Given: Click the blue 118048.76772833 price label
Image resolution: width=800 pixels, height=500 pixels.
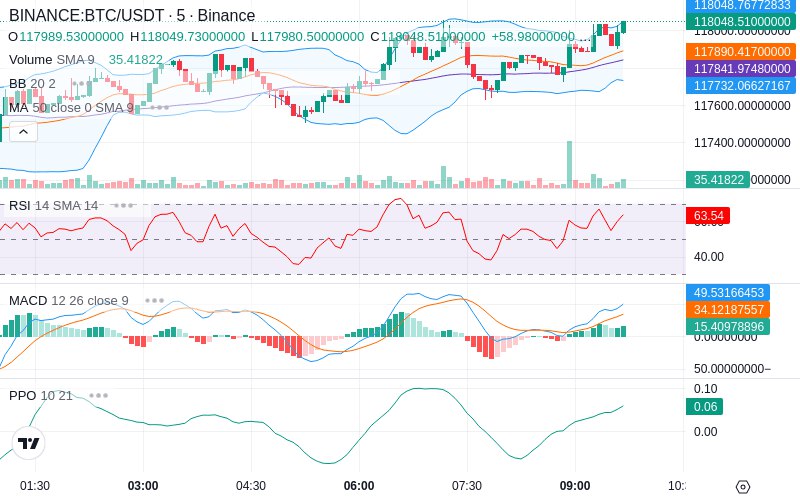Looking at the screenshot, I should coord(741,6).
